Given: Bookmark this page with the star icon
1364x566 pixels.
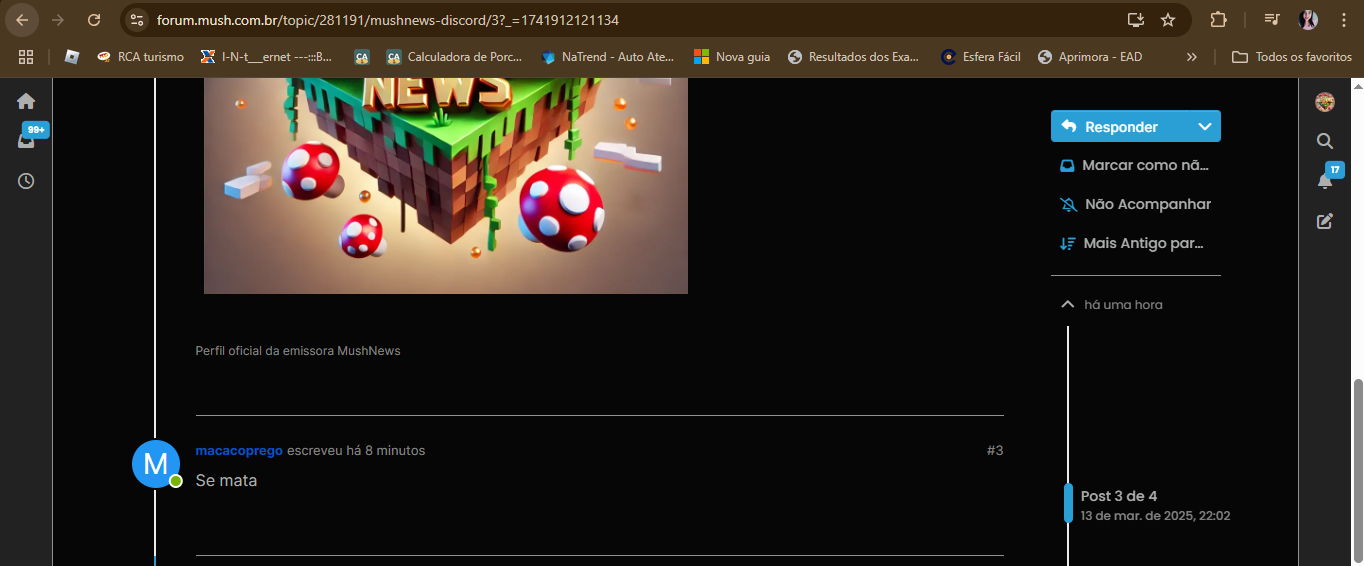Looking at the screenshot, I should pos(1168,20).
